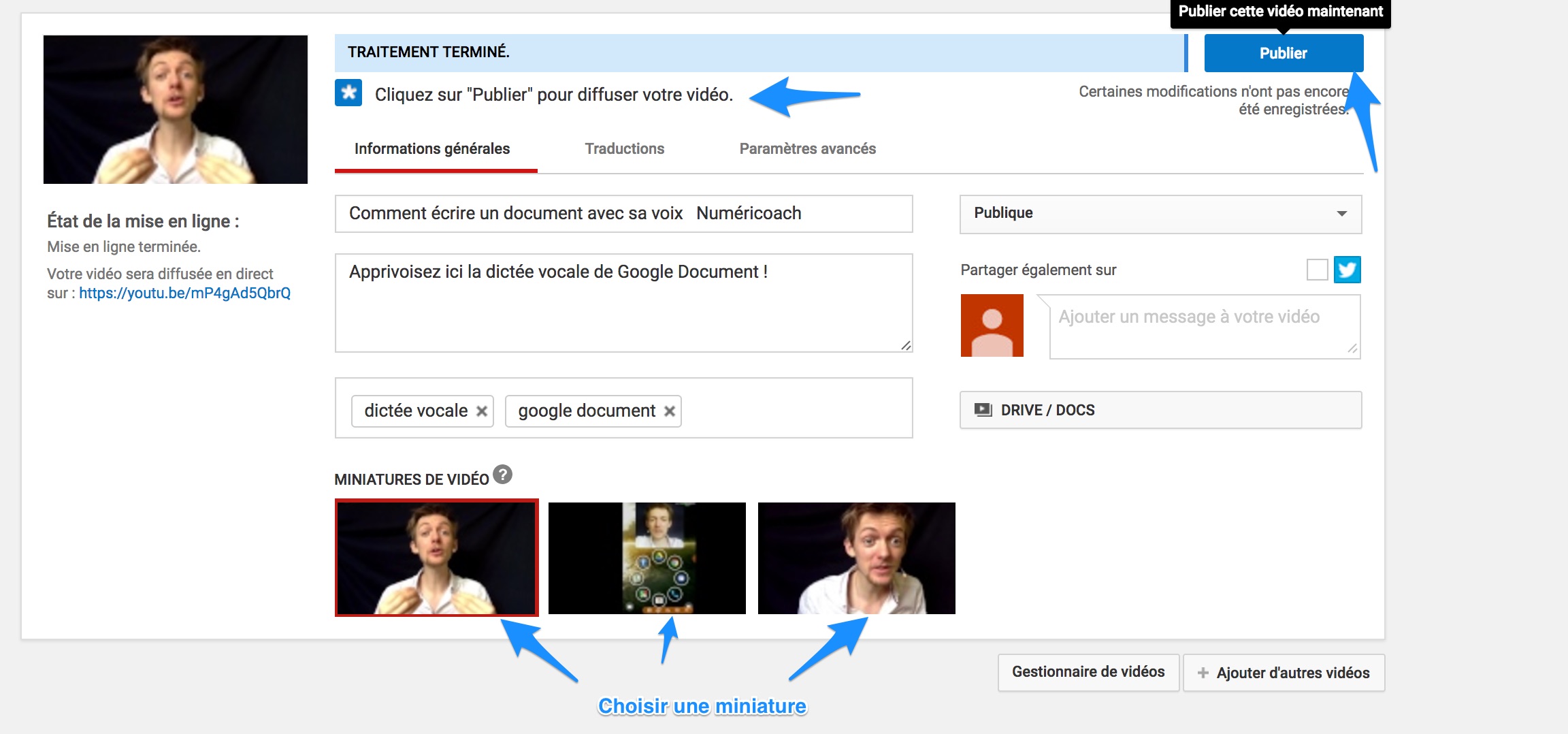Viewport: 1568px width, 734px height.
Task: Select the Informations générales tab
Action: click(432, 148)
